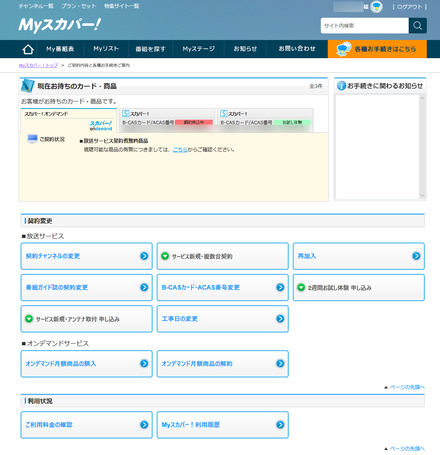
Task: Click the notice panel scroll up arrow
Action: coord(422,98)
